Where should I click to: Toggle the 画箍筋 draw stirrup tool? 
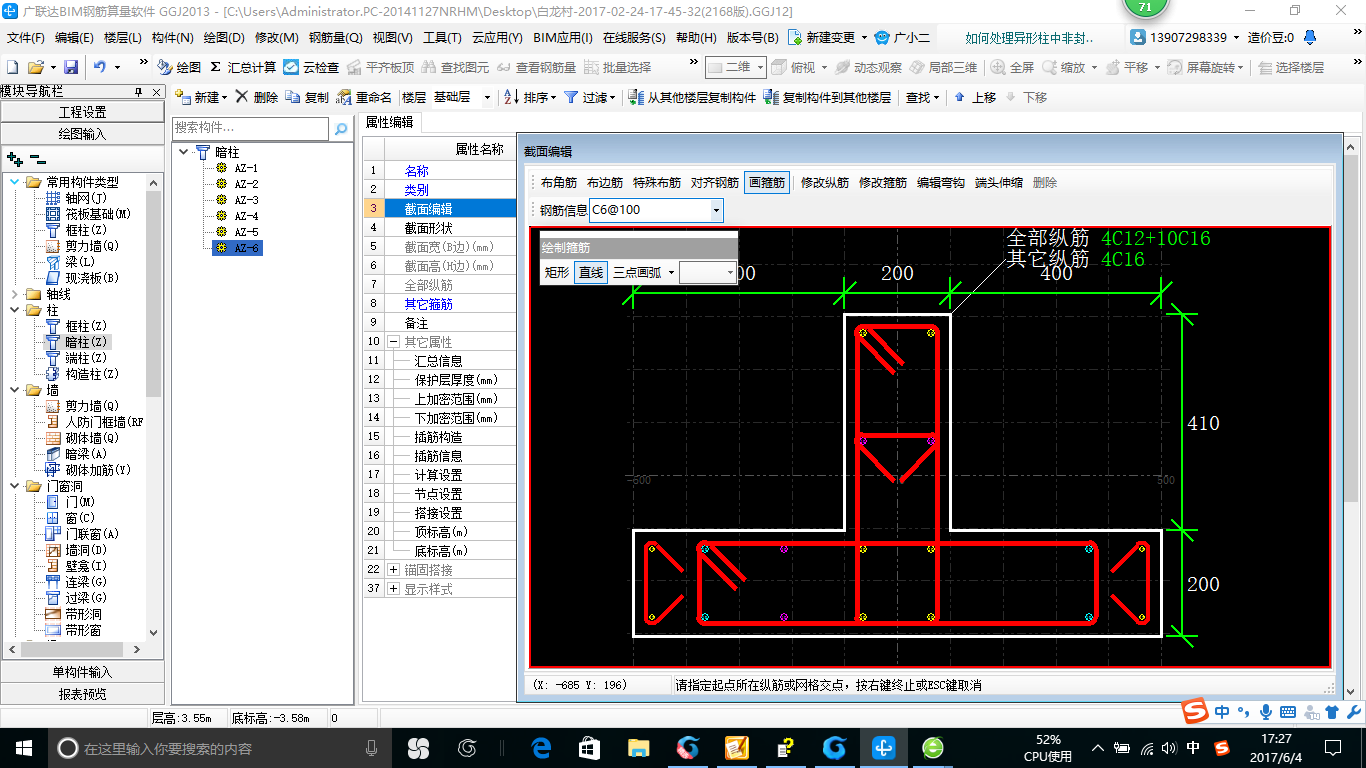coord(767,182)
